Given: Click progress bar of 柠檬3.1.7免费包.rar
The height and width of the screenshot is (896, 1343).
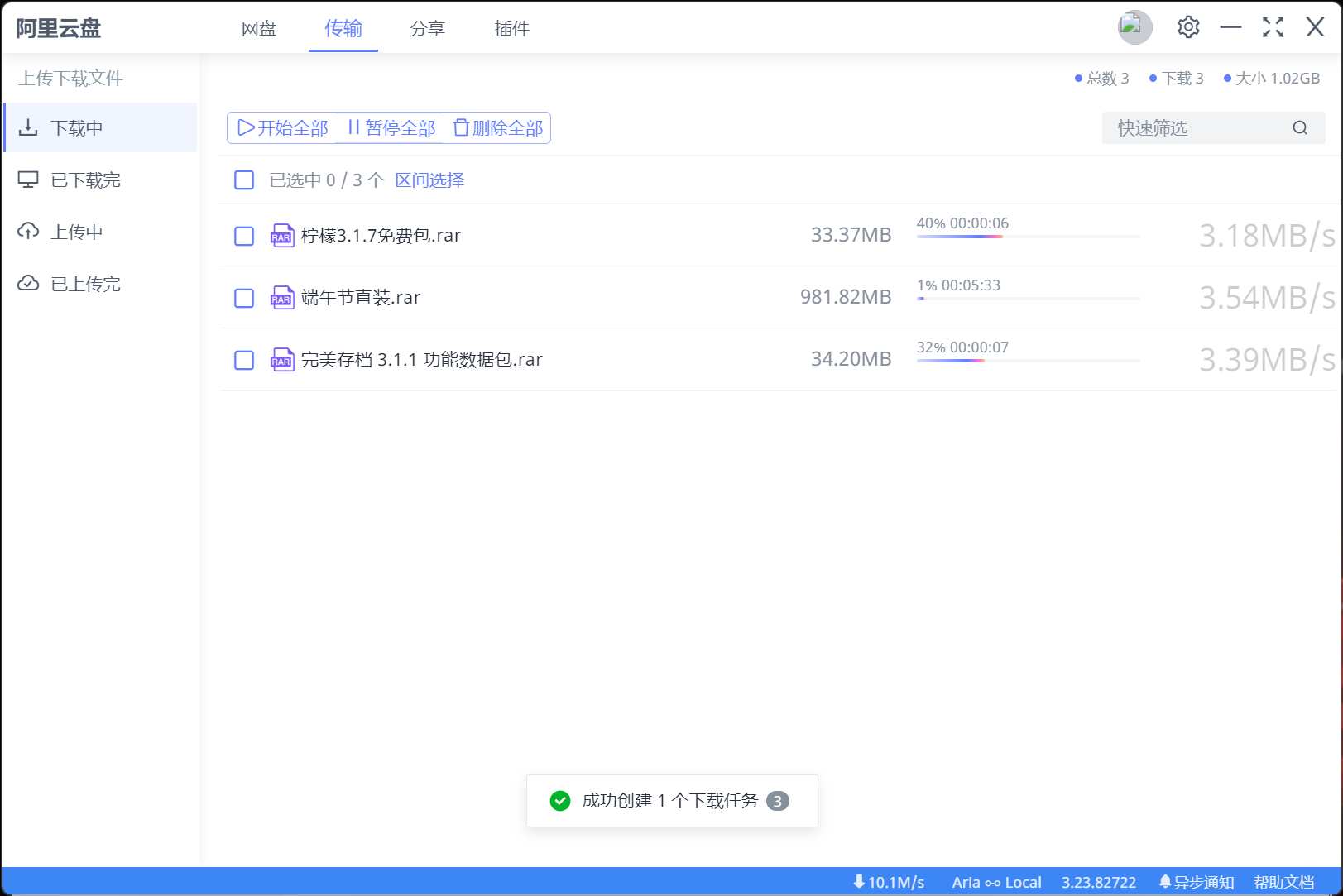Looking at the screenshot, I should [1028, 237].
